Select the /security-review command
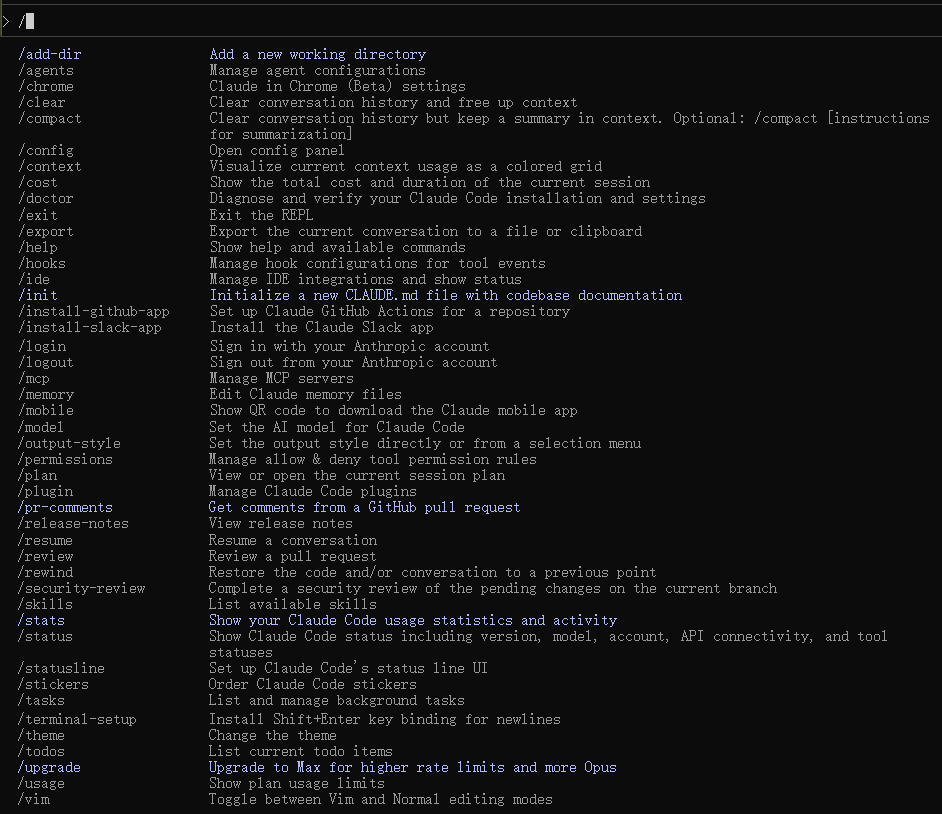Screen dimensions: 942x814 click(x=82, y=588)
